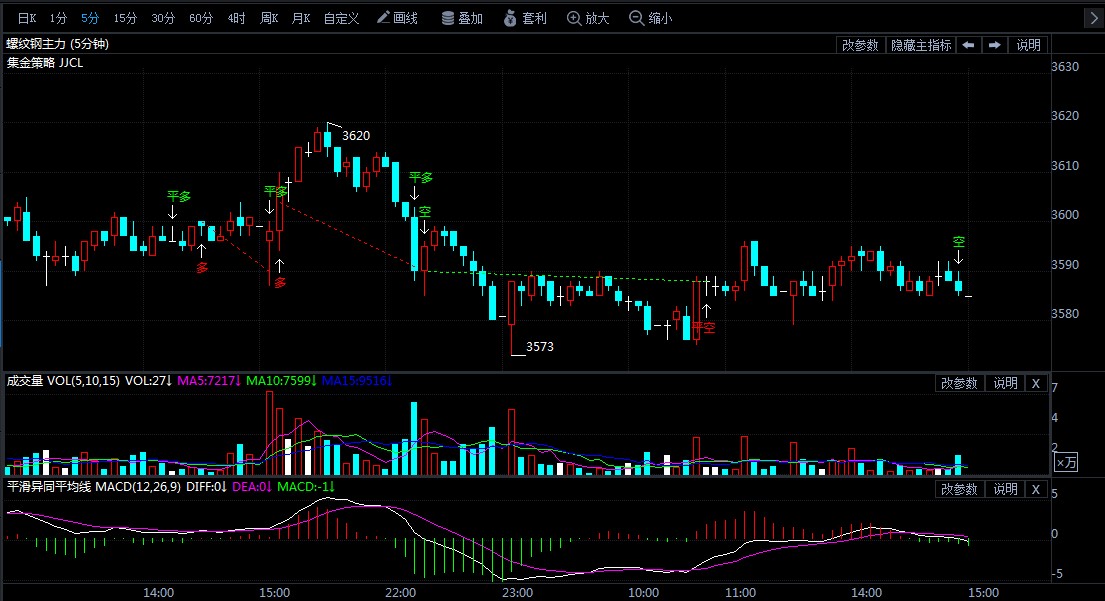Click 改参数 in the MACD panel
1105x601 pixels.
pyautogui.click(x=959, y=489)
